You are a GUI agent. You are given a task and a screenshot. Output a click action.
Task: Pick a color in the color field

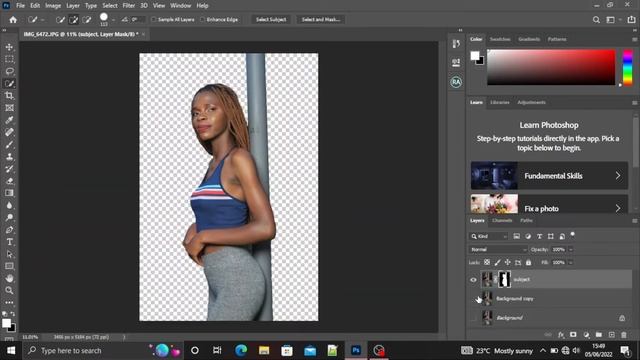pyautogui.click(x=551, y=67)
